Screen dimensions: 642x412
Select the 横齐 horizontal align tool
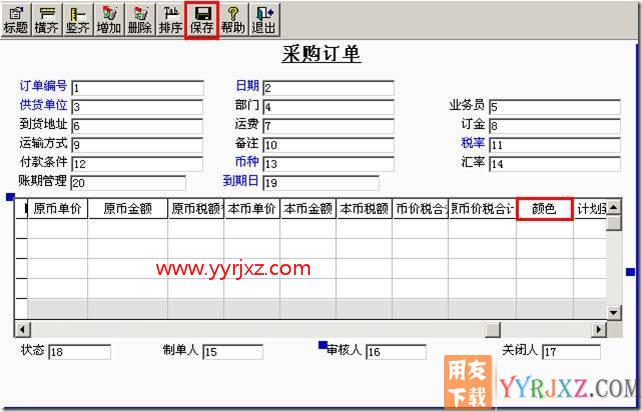pyautogui.click(x=46, y=19)
